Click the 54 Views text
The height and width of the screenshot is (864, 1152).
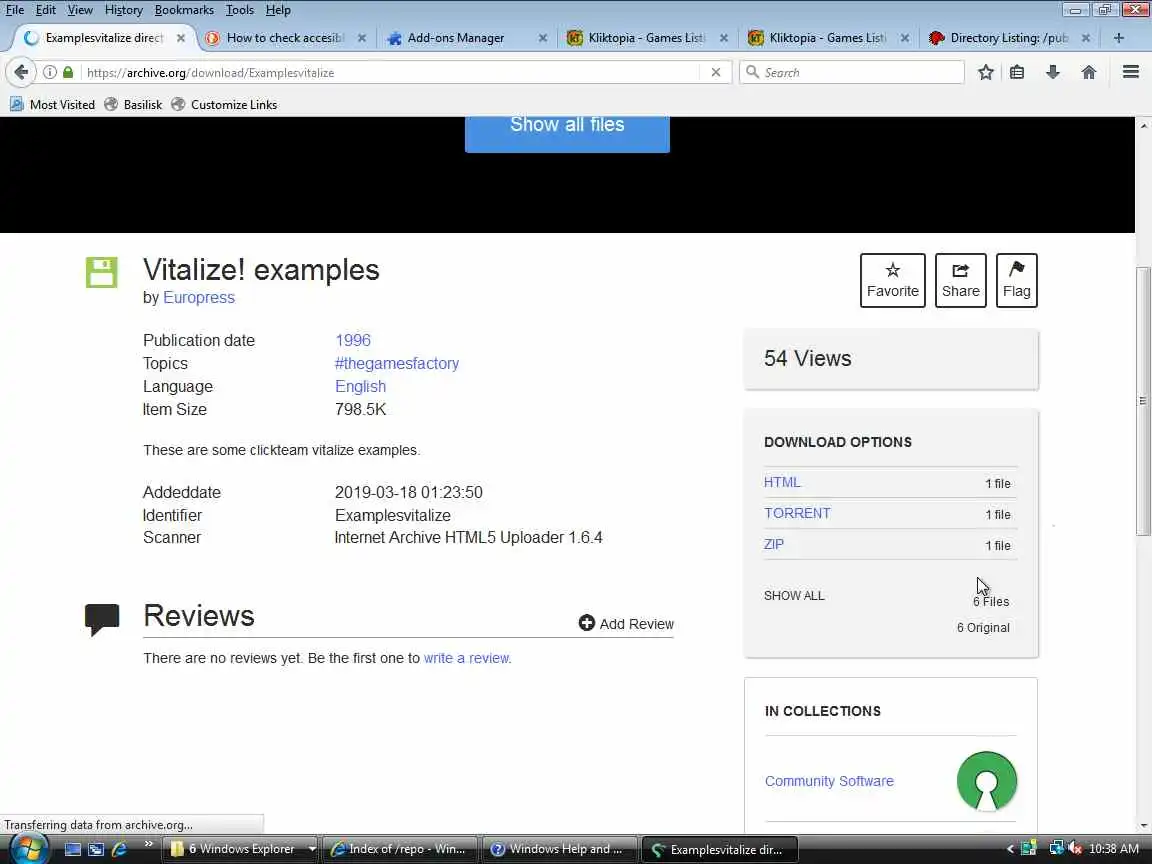[807, 359]
